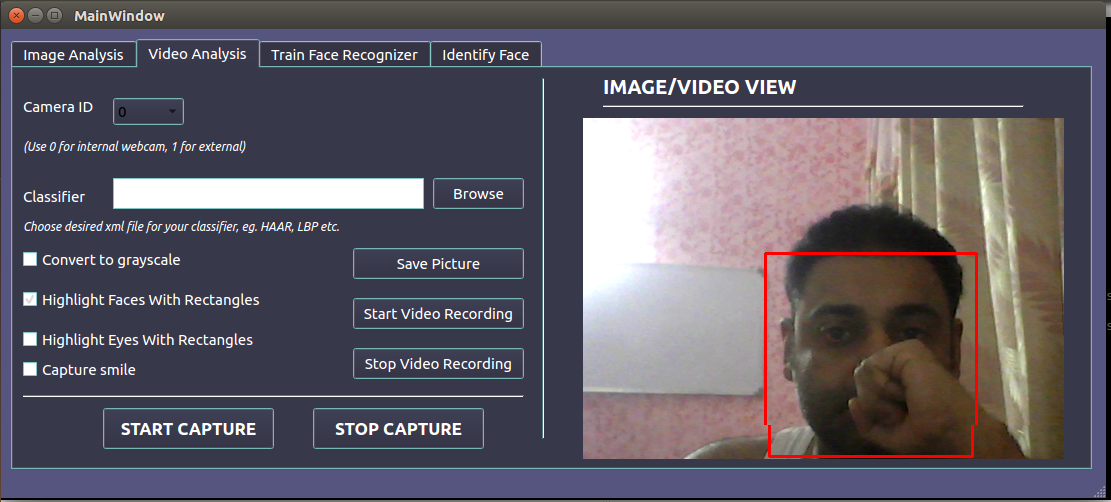Click the Classifier file path field
This screenshot has width=1111, height=502.
coord(269,194)
